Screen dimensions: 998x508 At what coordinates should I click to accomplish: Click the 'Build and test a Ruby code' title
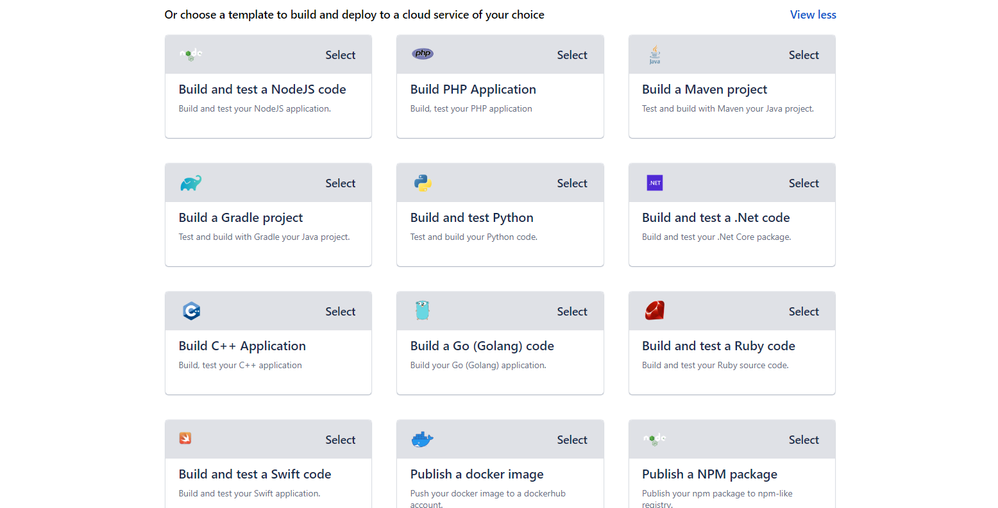(x=718, y=346)
